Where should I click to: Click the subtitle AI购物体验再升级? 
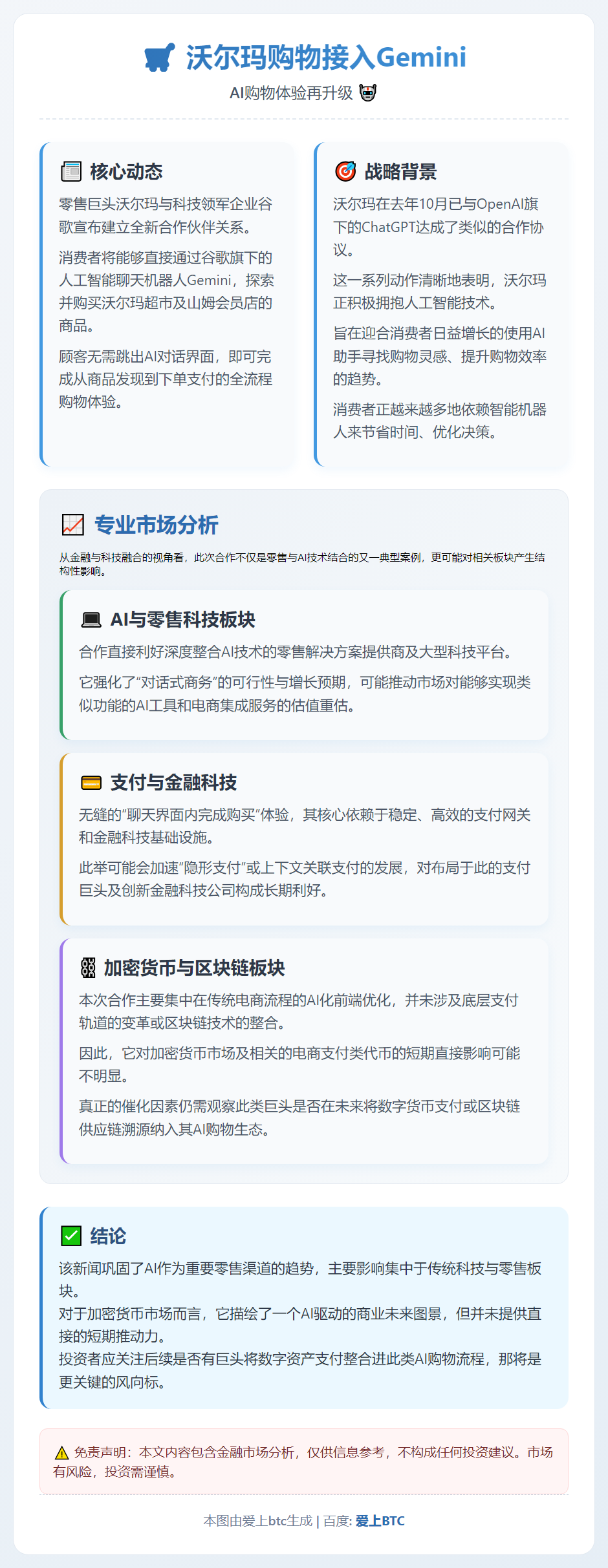[291, 93]
